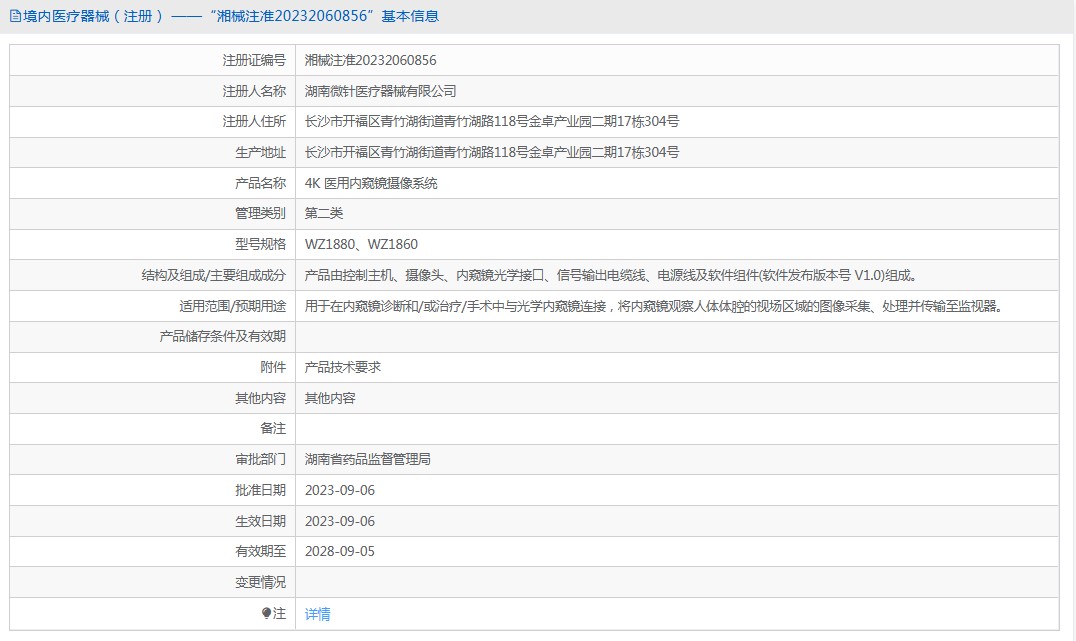Screen dimensions: 1076x641
Task: Click the expiry date 2028-09-05
Action: [x=340, y=551]
